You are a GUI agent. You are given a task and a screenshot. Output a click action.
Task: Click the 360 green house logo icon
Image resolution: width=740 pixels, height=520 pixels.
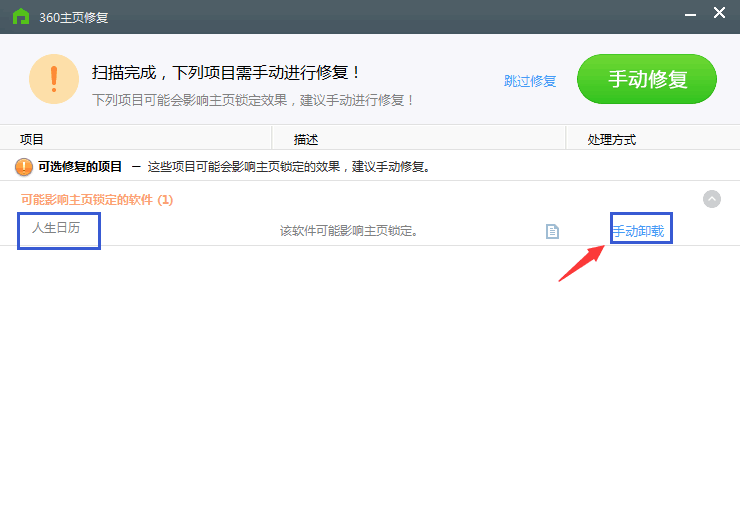point(20,16)
